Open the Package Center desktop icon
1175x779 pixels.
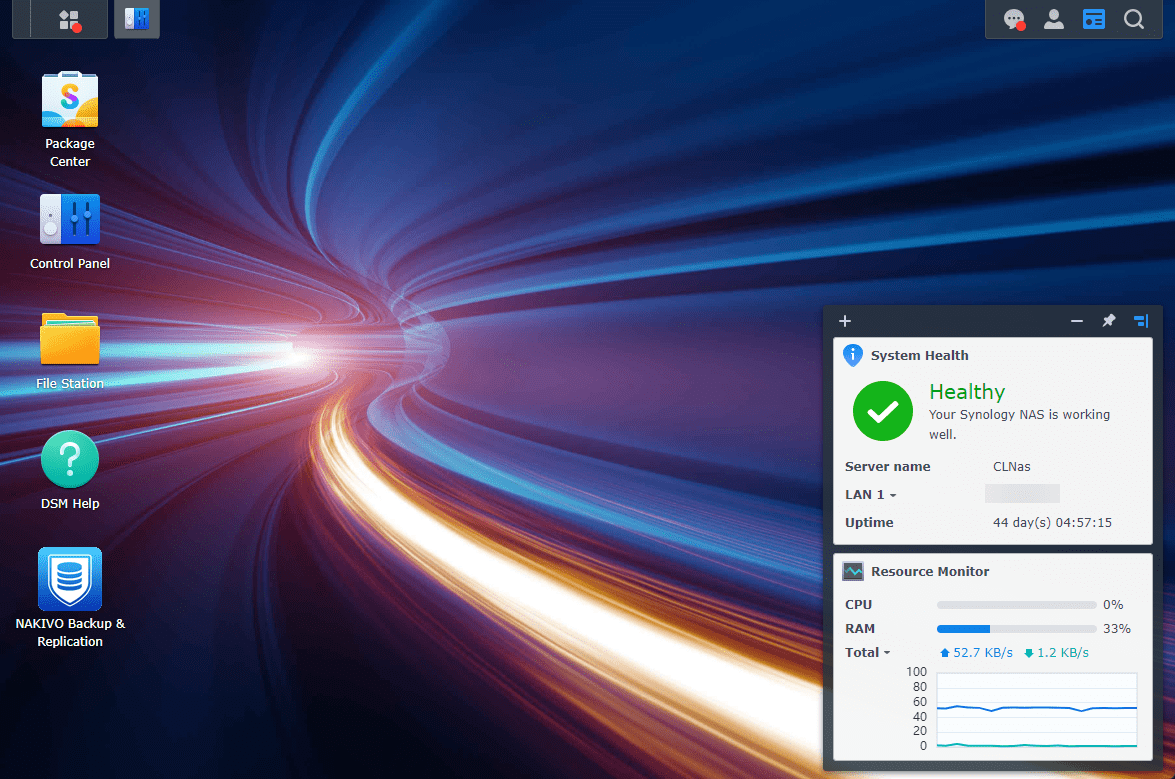[70, 99]
